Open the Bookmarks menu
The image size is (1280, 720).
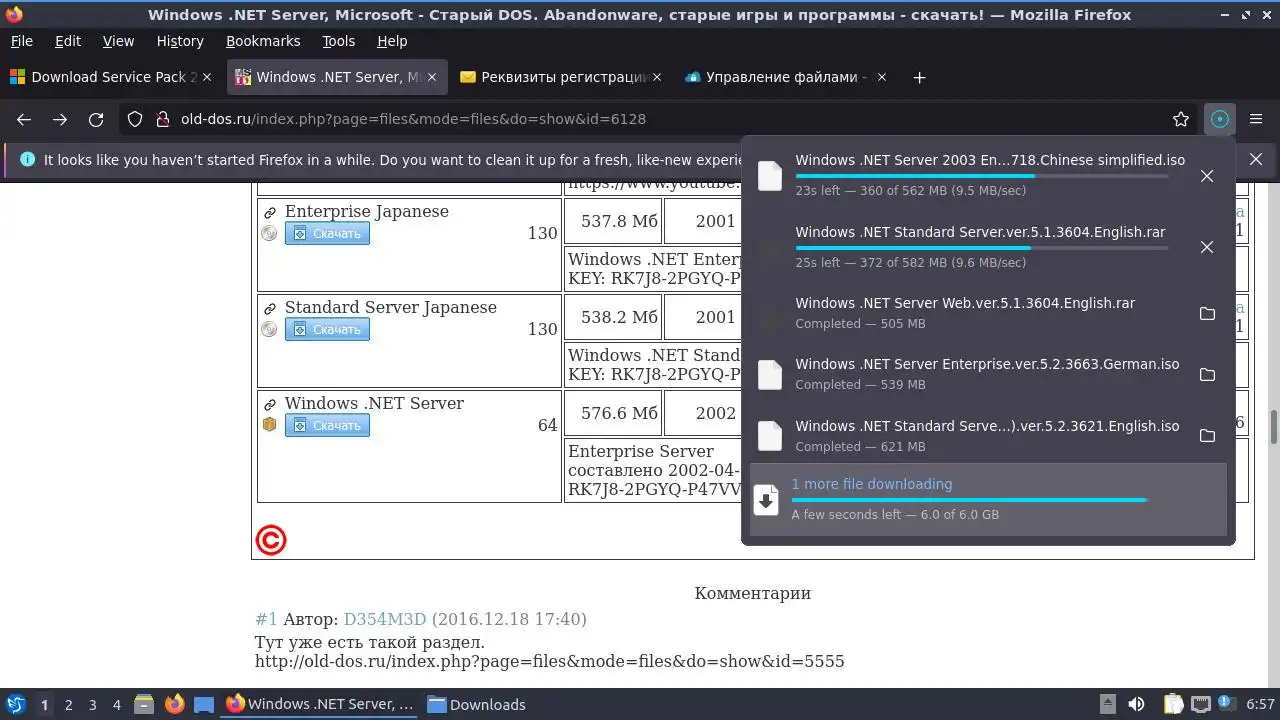tap(263, 41)
